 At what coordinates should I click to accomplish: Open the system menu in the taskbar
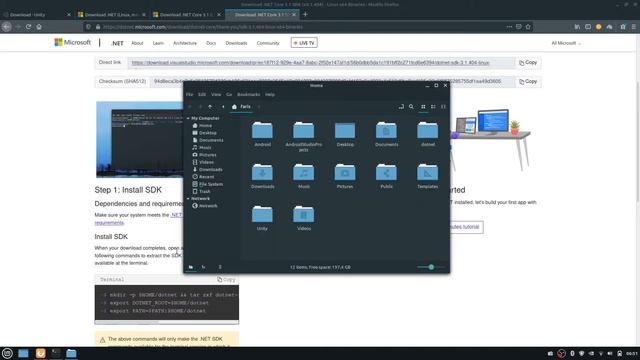(7, 353)
